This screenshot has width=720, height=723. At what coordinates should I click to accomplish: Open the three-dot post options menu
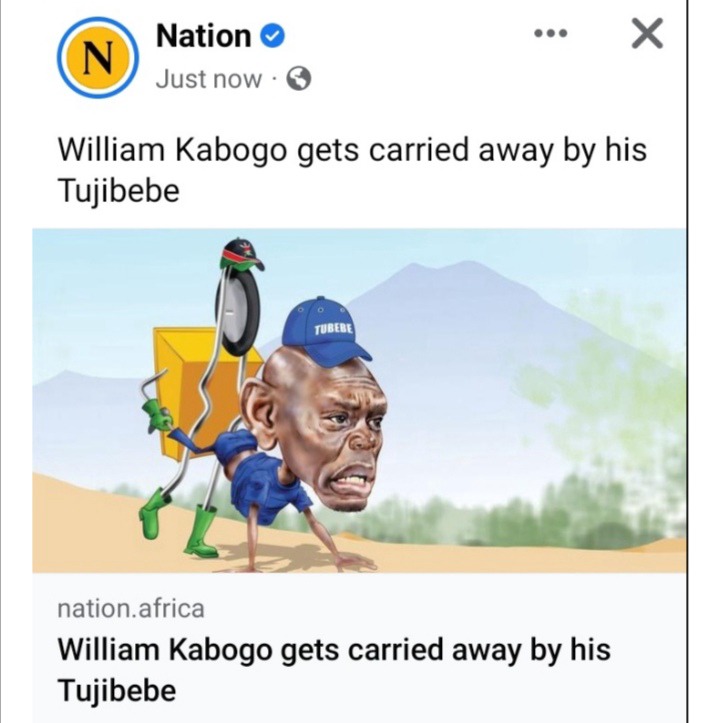click(550, 33)
